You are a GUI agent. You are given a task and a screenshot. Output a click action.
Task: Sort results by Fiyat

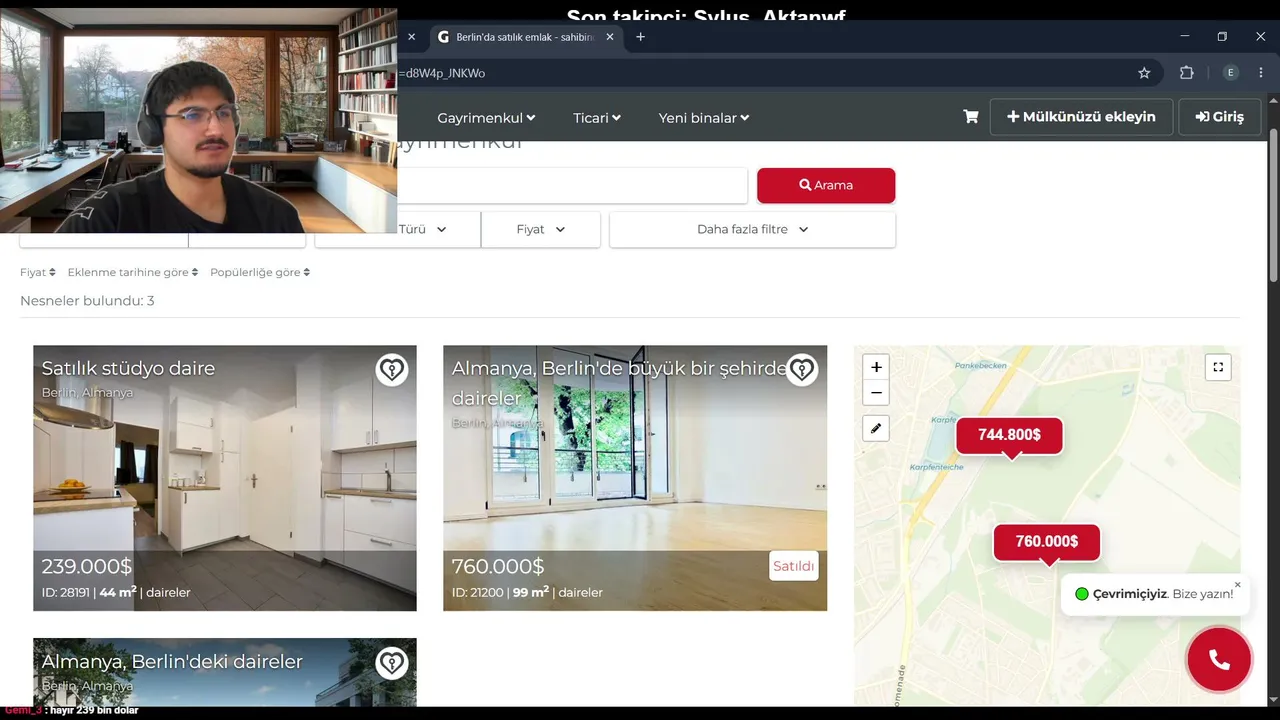38,272
